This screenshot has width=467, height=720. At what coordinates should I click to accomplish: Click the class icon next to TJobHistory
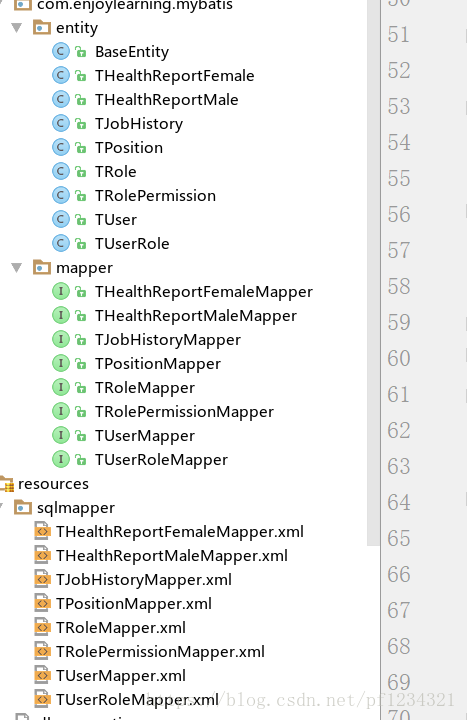[x=61, y=123]
